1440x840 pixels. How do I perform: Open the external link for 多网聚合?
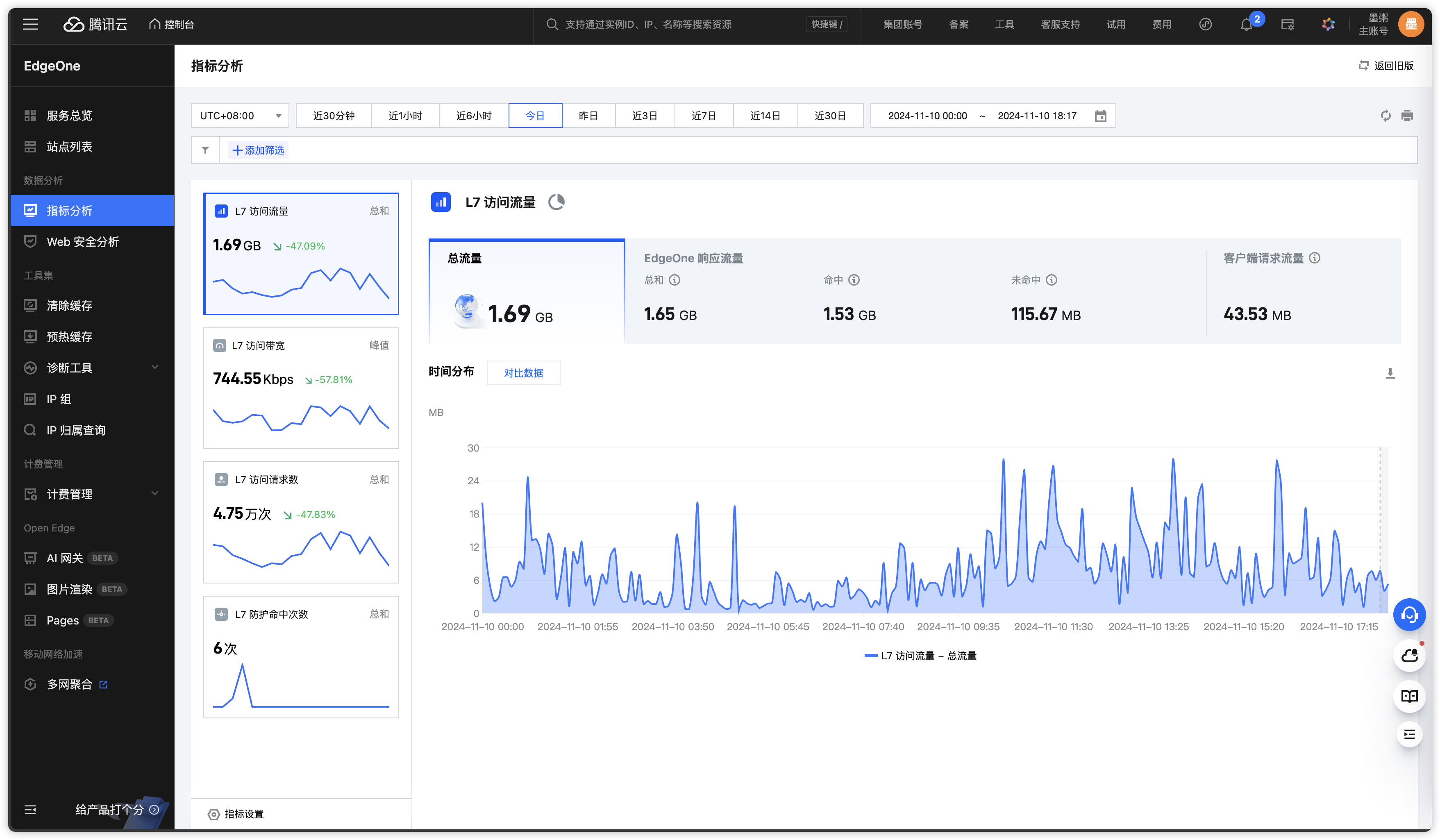click(x=103, y=685)
